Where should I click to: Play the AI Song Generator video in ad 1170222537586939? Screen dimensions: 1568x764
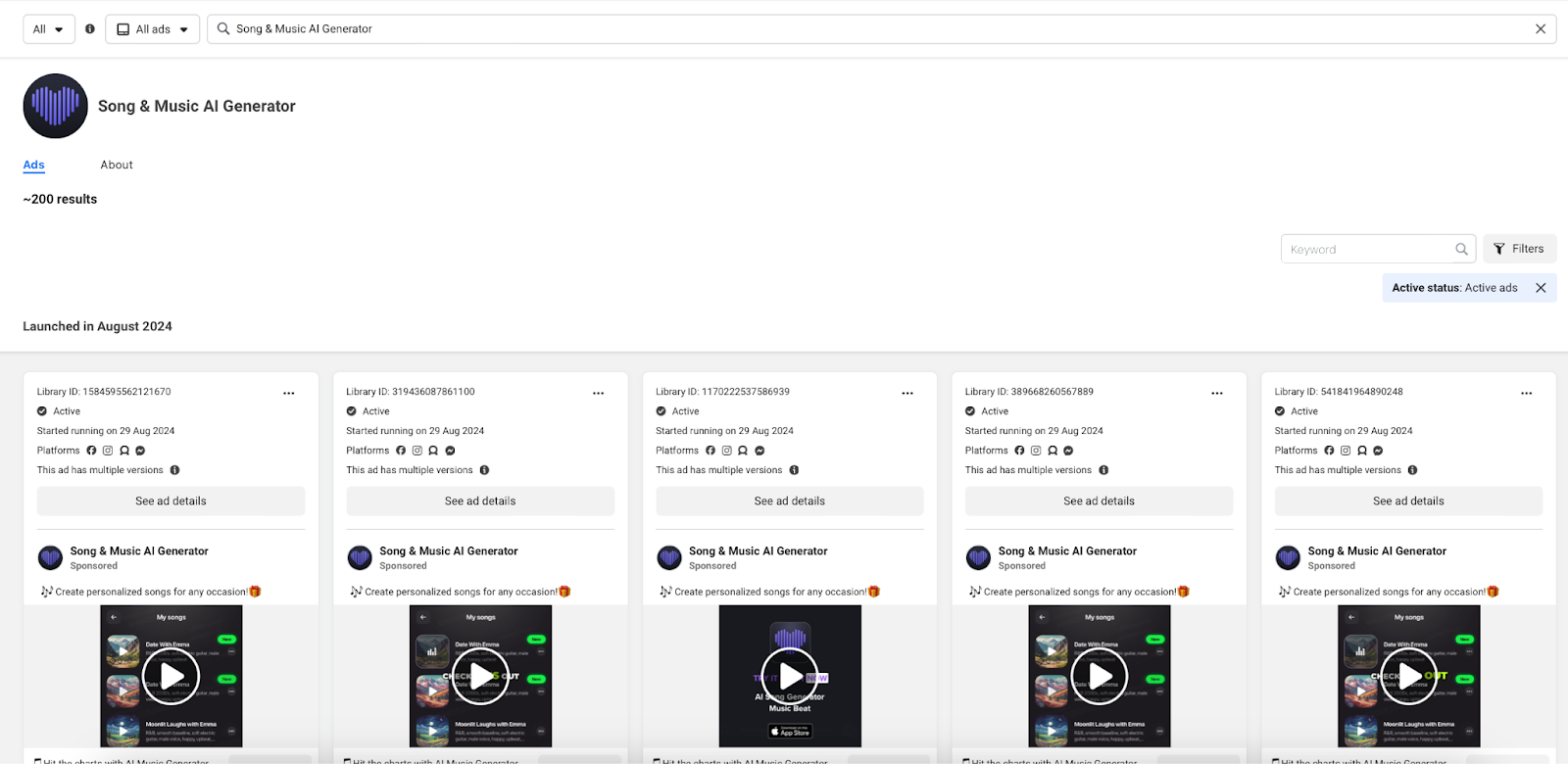[790, 676]
